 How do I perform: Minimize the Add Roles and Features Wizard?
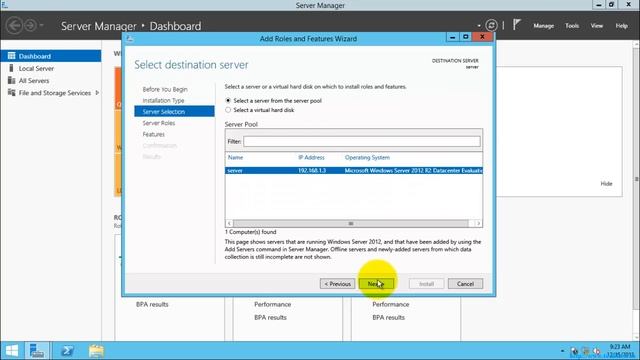452,37
